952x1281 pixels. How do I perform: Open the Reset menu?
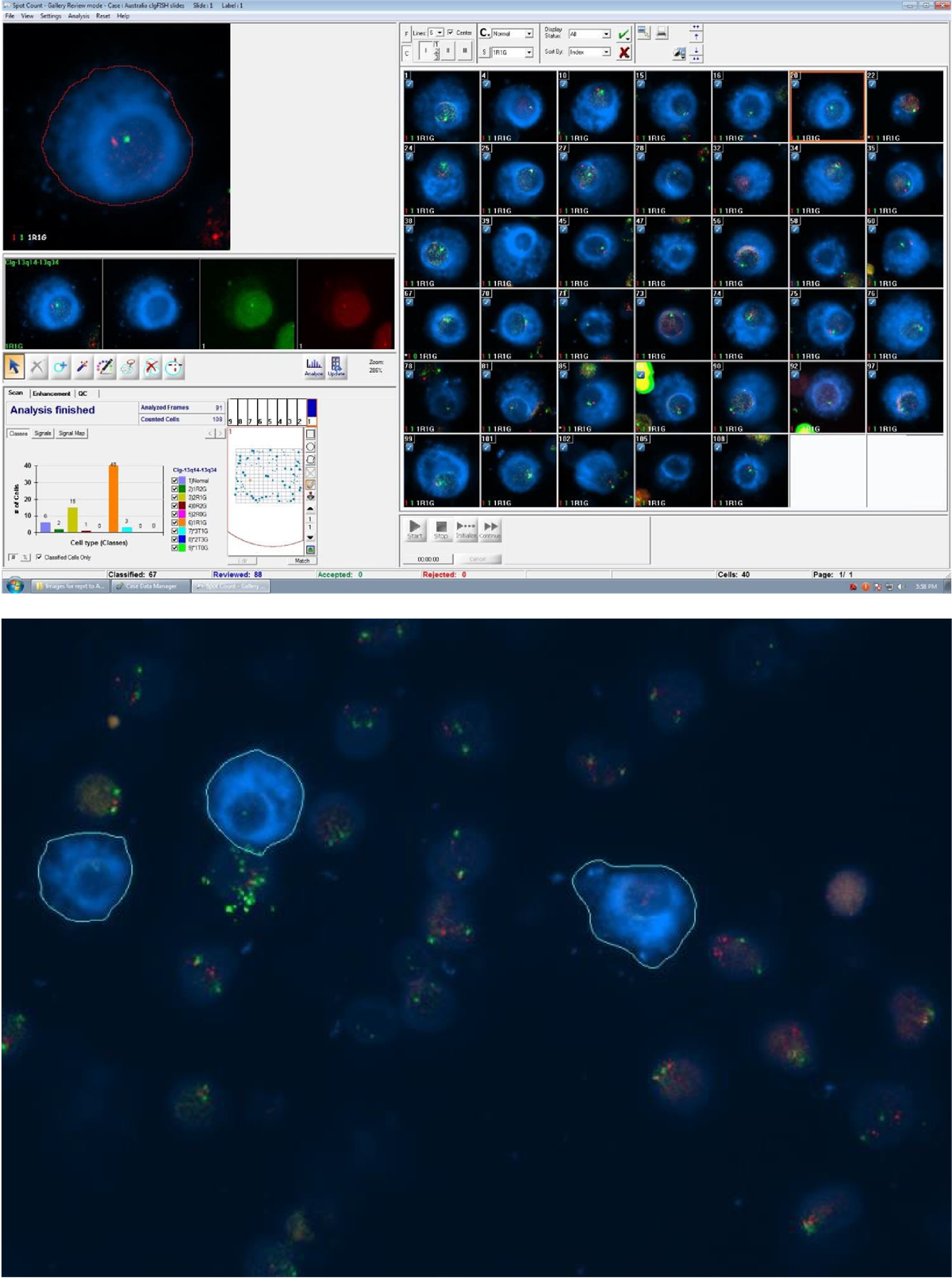103,16
